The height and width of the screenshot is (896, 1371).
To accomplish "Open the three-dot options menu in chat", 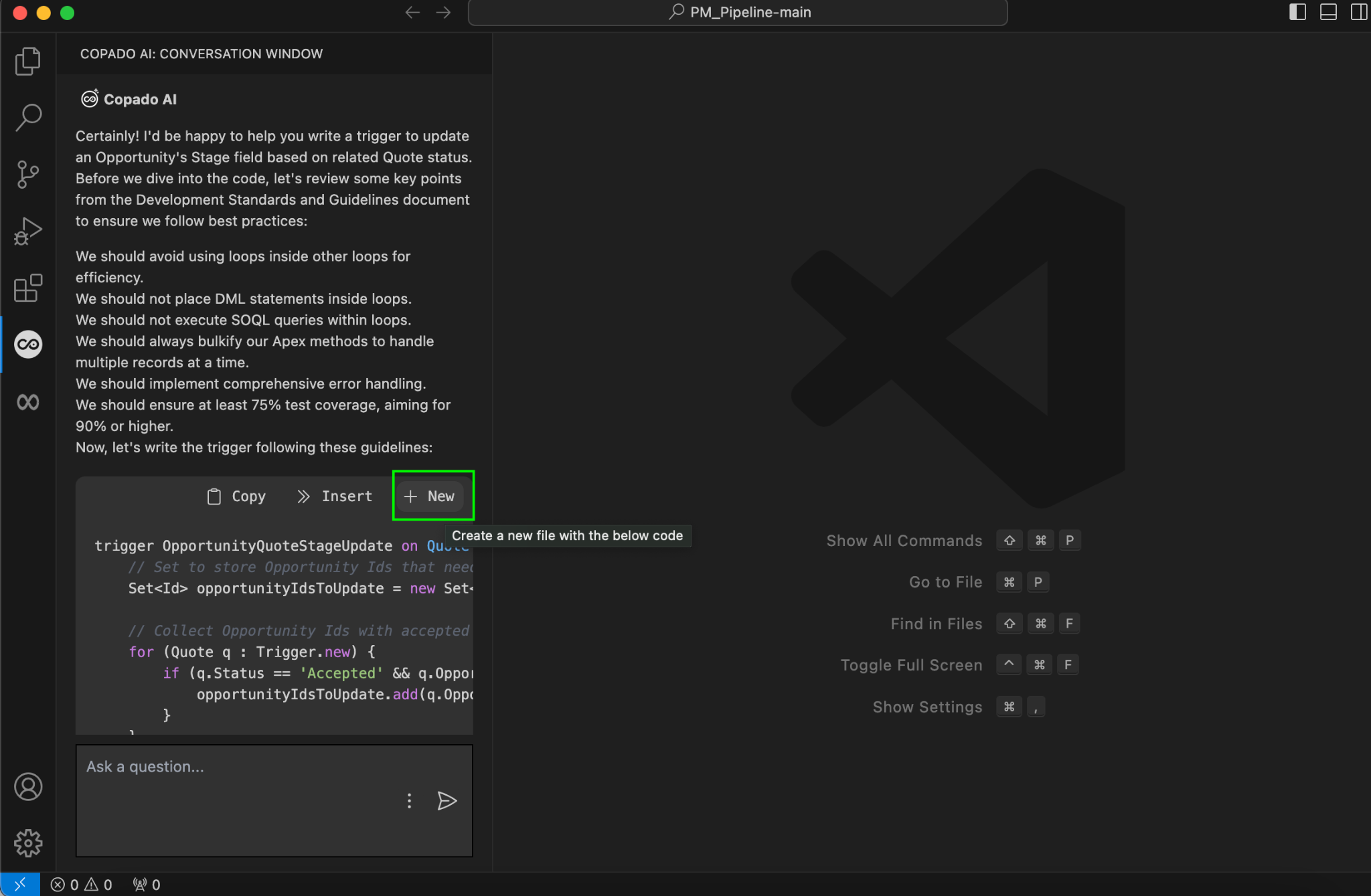I will tap(409, 800).
